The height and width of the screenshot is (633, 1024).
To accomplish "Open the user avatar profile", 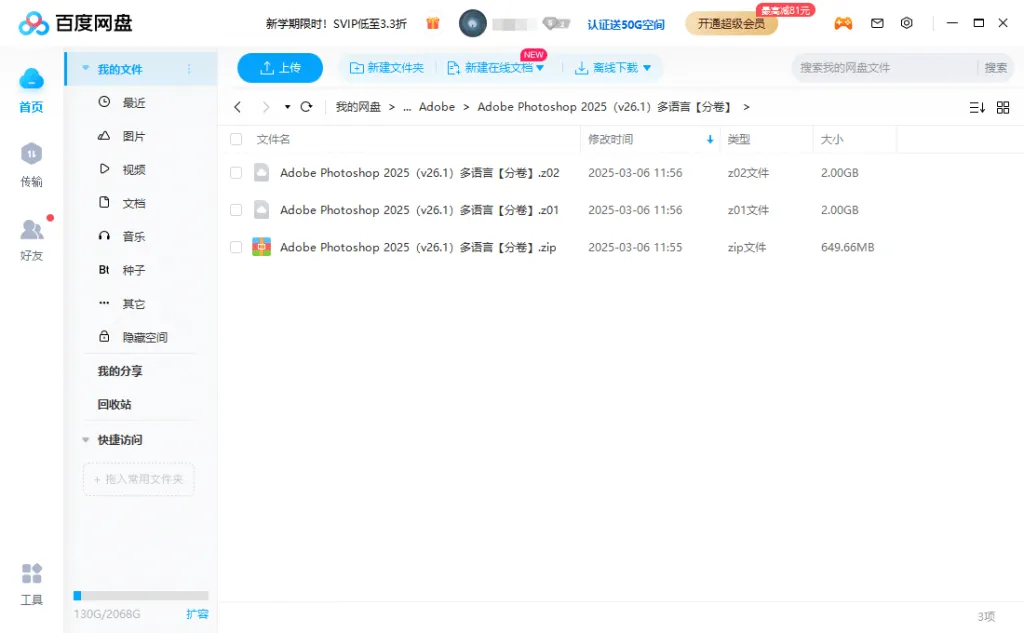I will pyautogui.click(x=472, y=24).
